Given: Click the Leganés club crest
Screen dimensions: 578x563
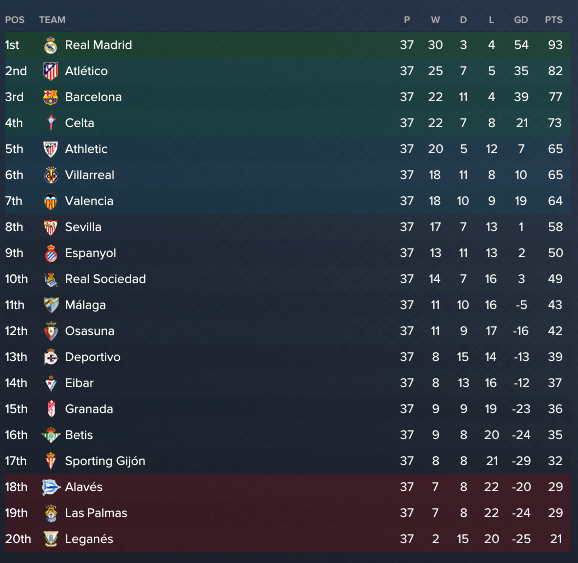Looking at the screenshot, I should coord(51,539).
